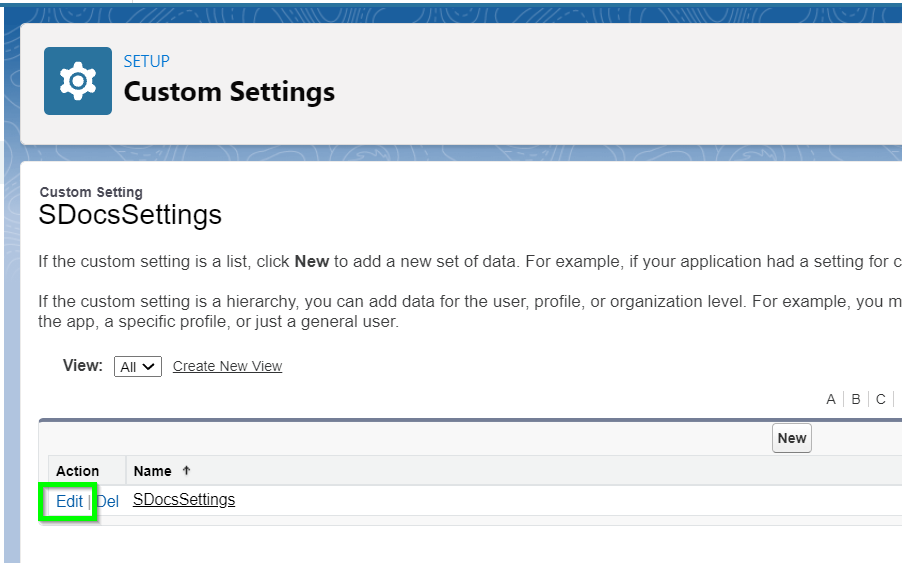The image size is (902, 563).
Task: Open the Create New View link
Action: click(227, 366)
